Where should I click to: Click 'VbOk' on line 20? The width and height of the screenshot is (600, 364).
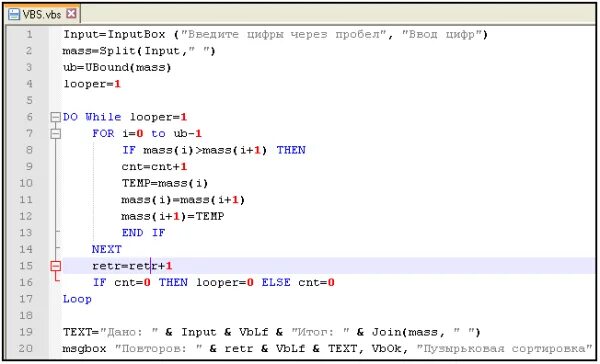[x=388, y=348]
